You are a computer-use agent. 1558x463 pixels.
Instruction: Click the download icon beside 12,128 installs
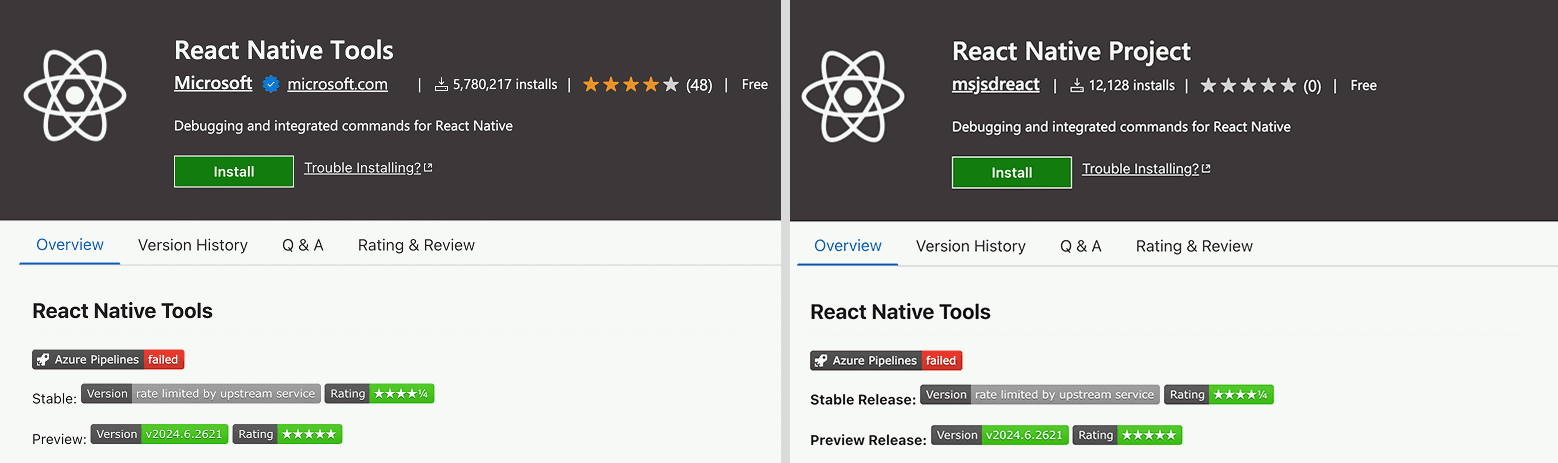pyautogui.click(x=1077, y=86)
